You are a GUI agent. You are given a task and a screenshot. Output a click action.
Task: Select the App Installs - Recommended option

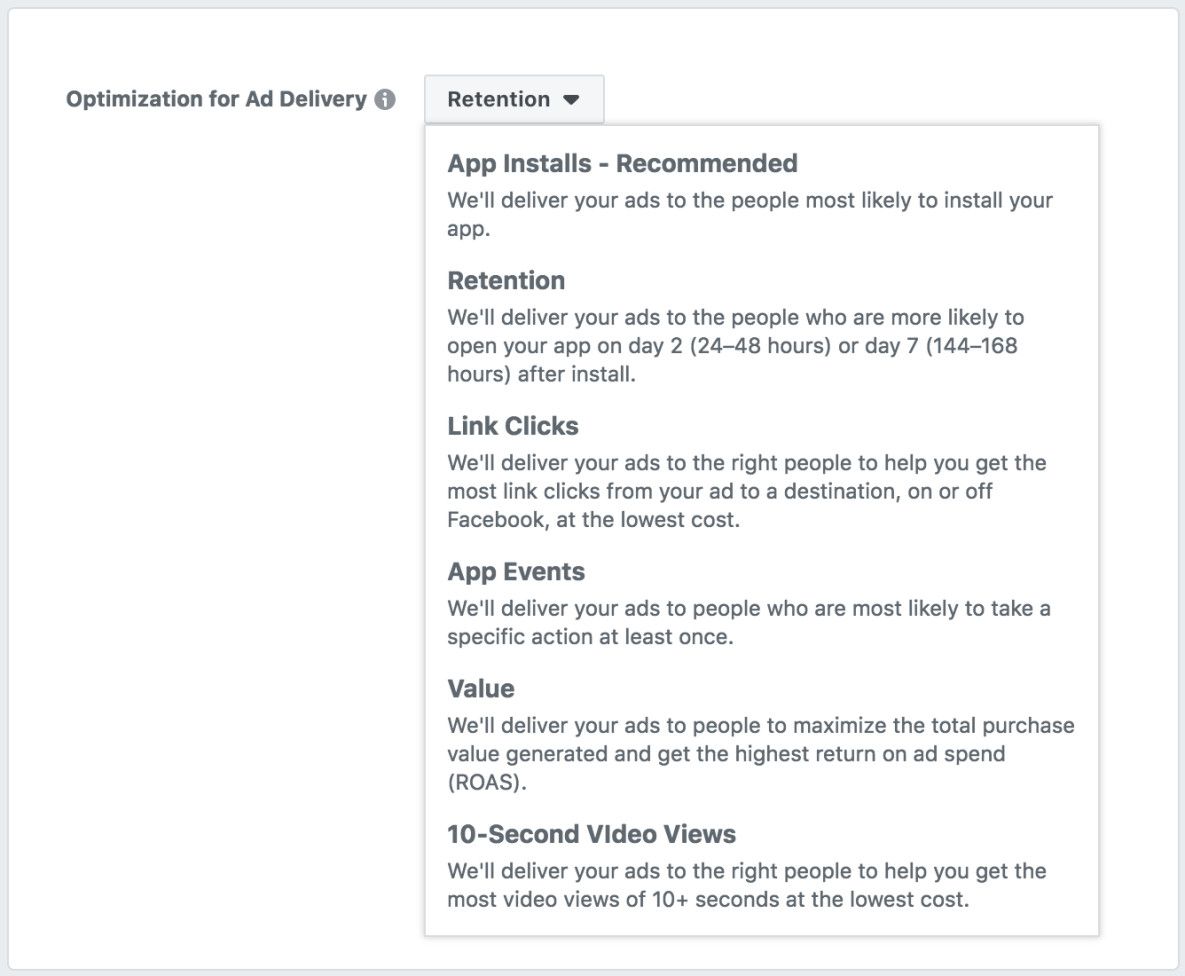pyautogui.click(x=622, y=163)
